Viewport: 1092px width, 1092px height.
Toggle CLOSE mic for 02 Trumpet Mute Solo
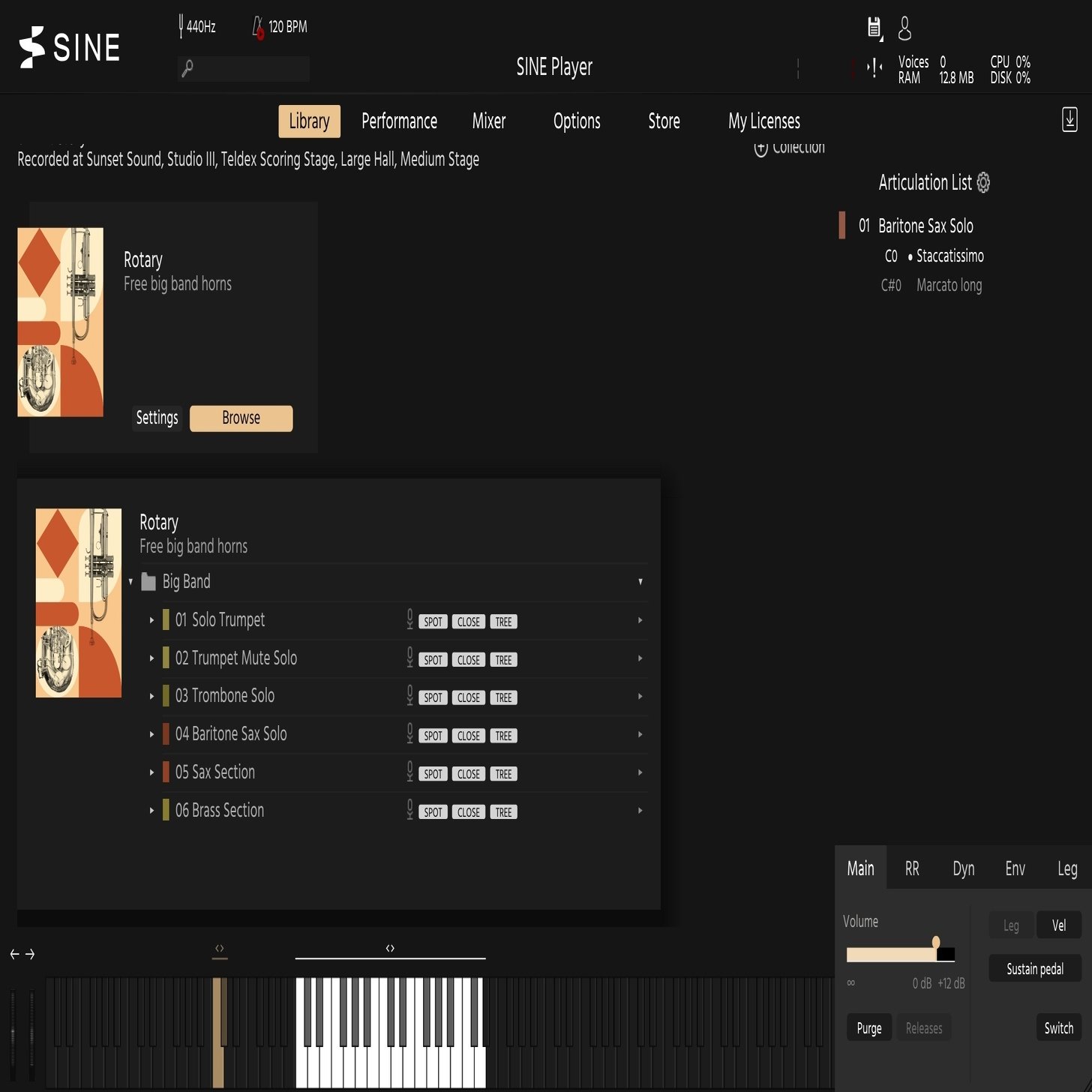click(x=469, y=660)
